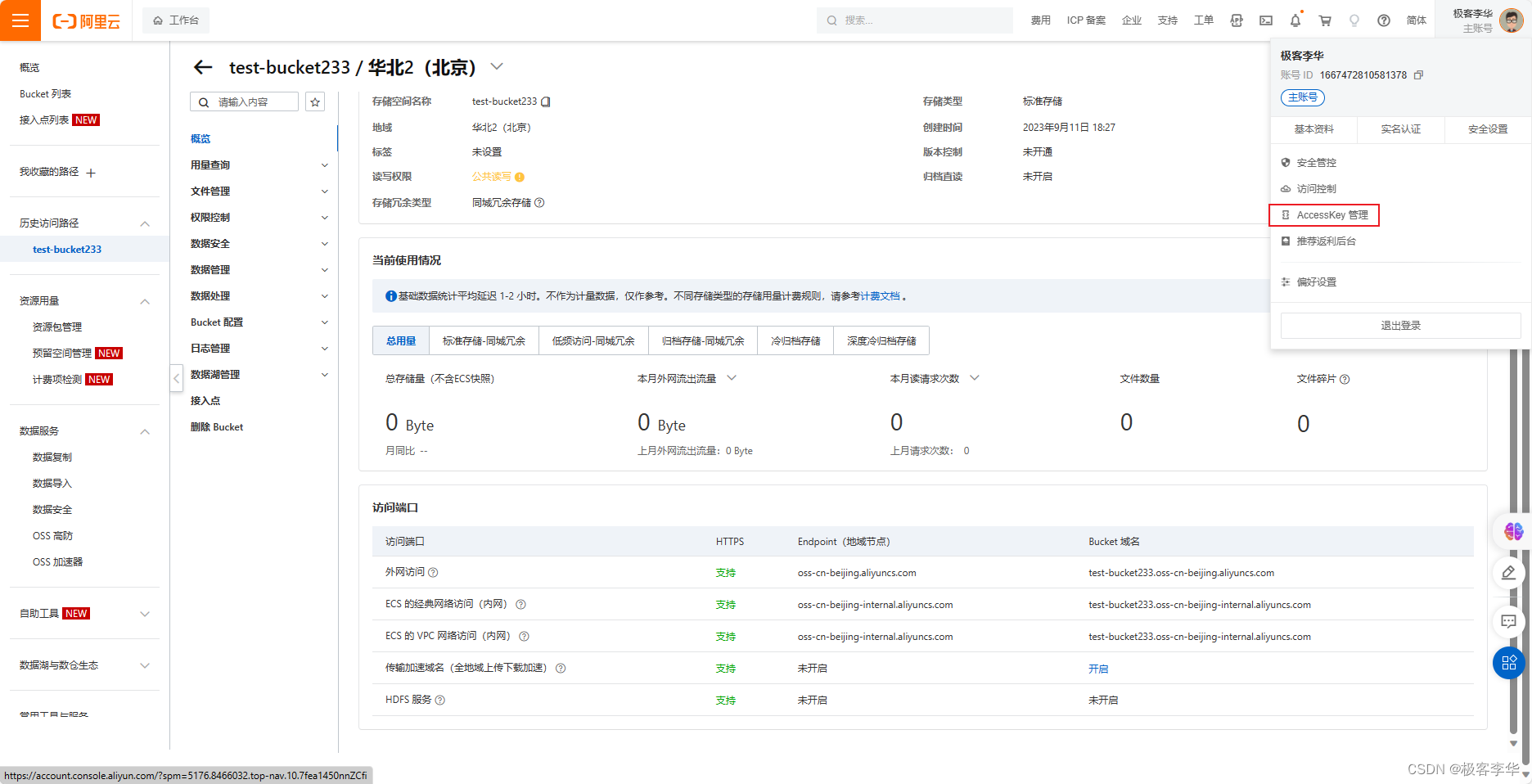Click the floating edit pencil icon
The width and height of the screenshot is (1532, 784).
pyautogui.click(x=1509, y=573)
